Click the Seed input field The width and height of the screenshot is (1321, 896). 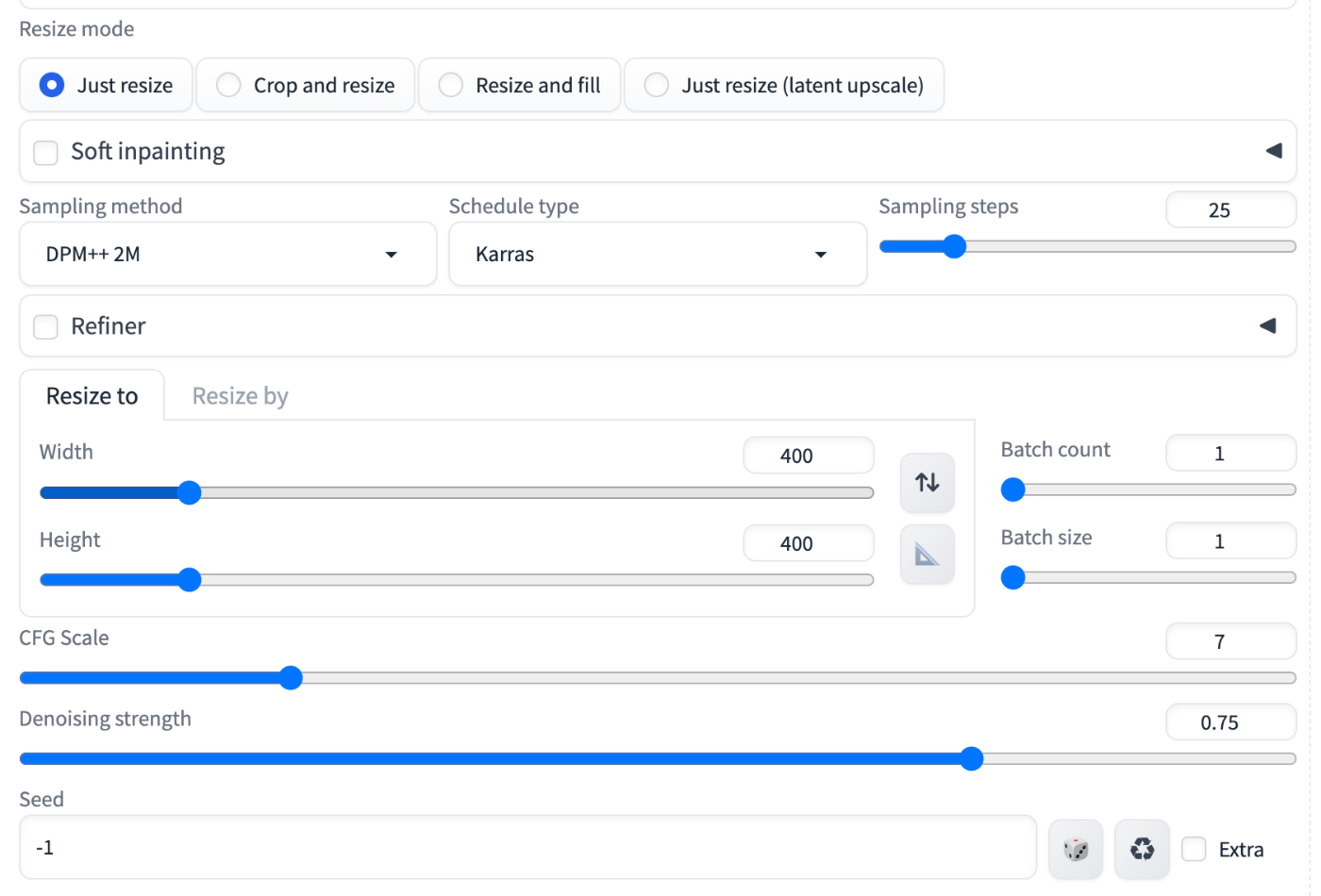click(x=527, y=848)
